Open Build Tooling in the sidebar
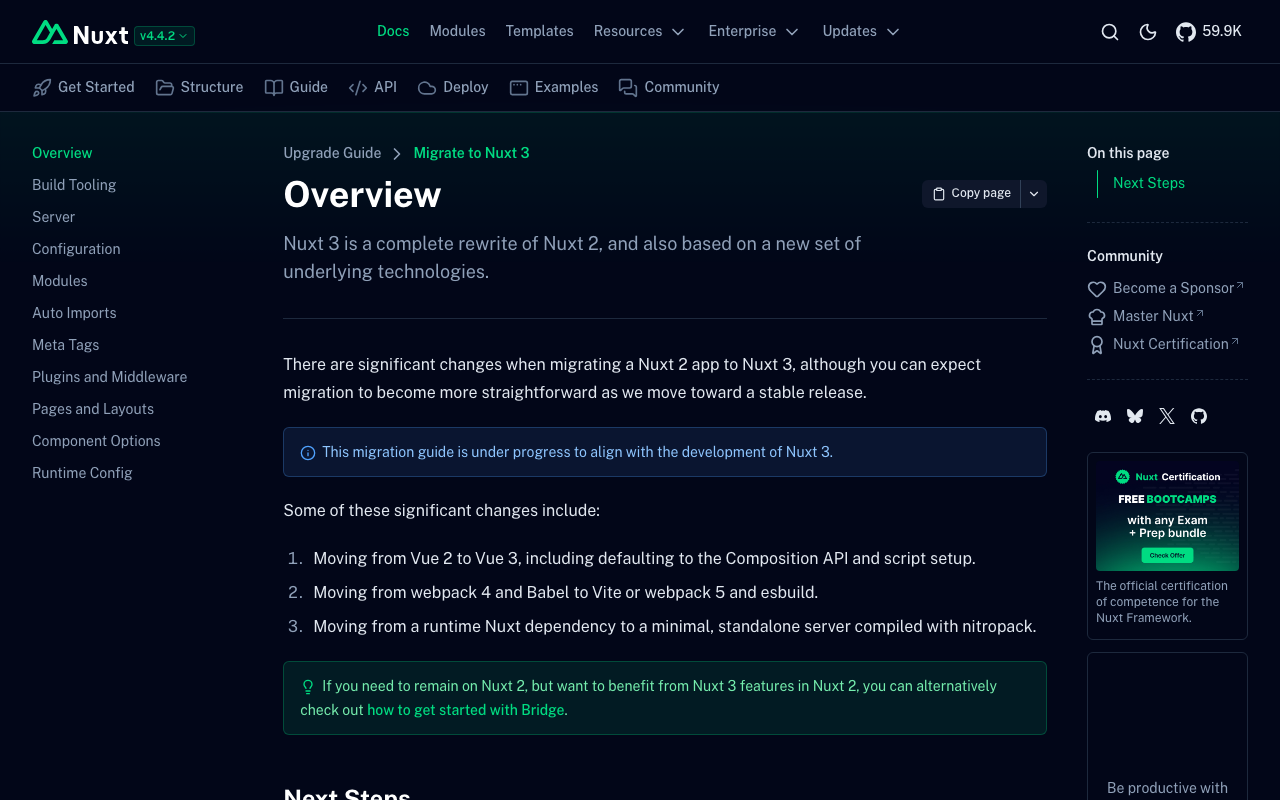Viewport: 1280px width, 800px height. pos(74,185)
